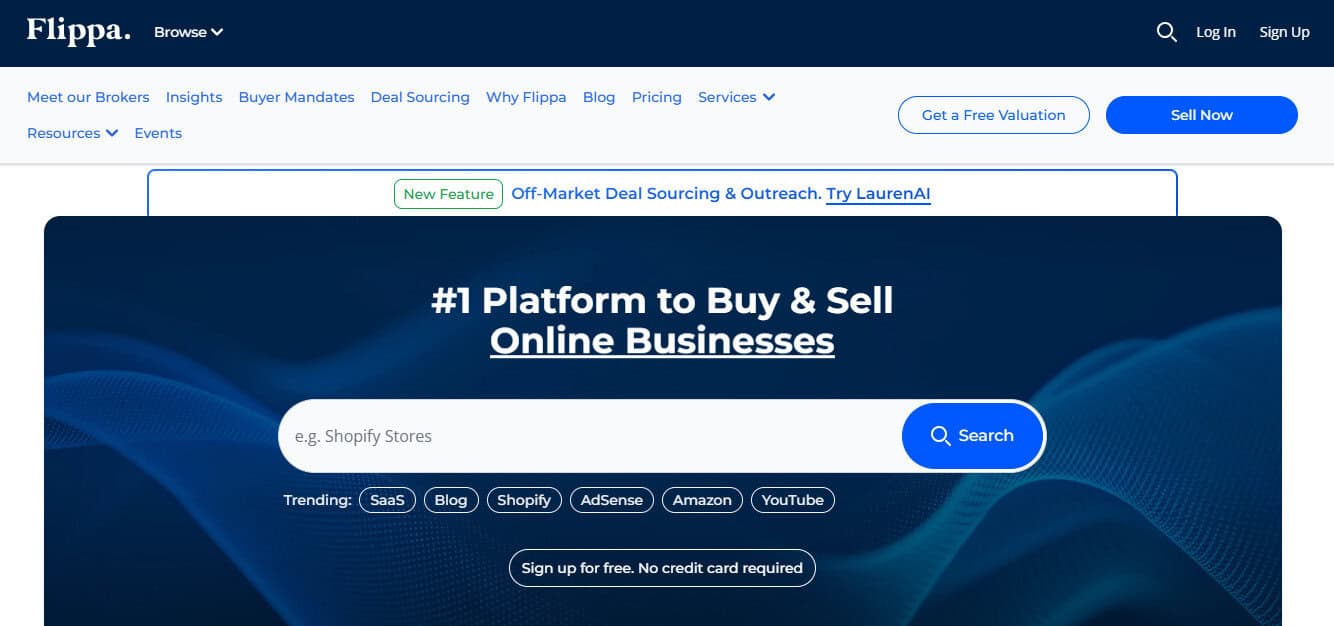Viewport: 1334px width, 626px height.
Task: Select the AdSense trending chip
Action: (612, 500)
